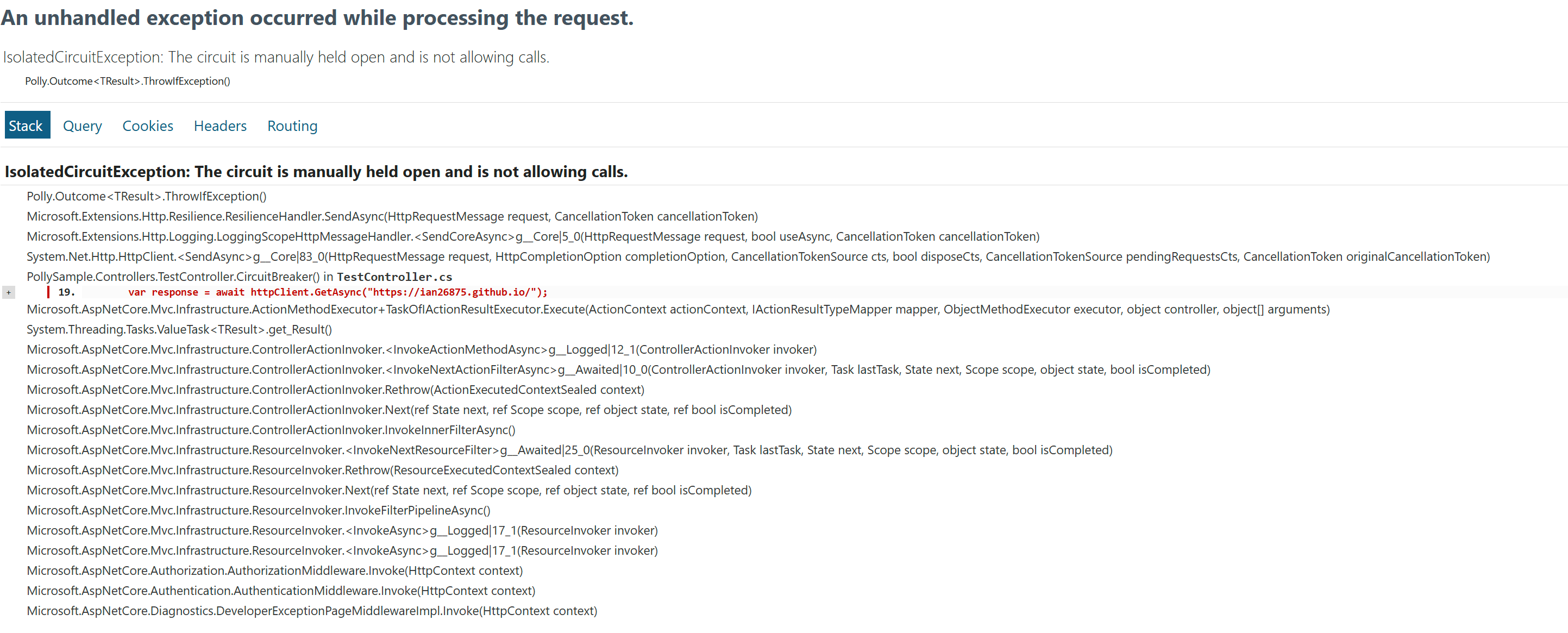The width and height of the screenshot is (1568, 633).
Task: Select the highlighted line 19 source code
Action: coord(337,292)
